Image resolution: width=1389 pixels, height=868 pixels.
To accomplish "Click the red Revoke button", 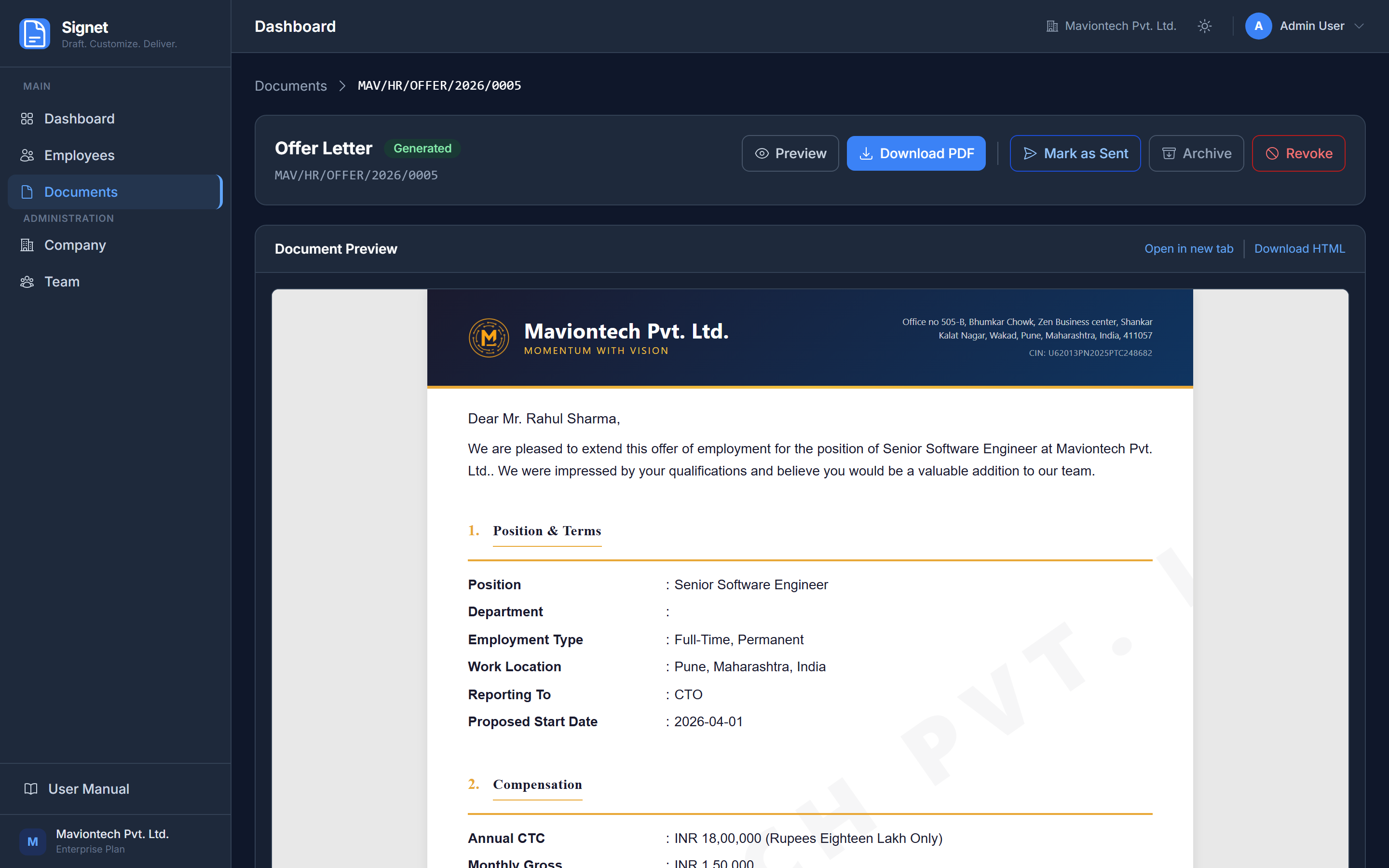I will tap(1298, 153).
